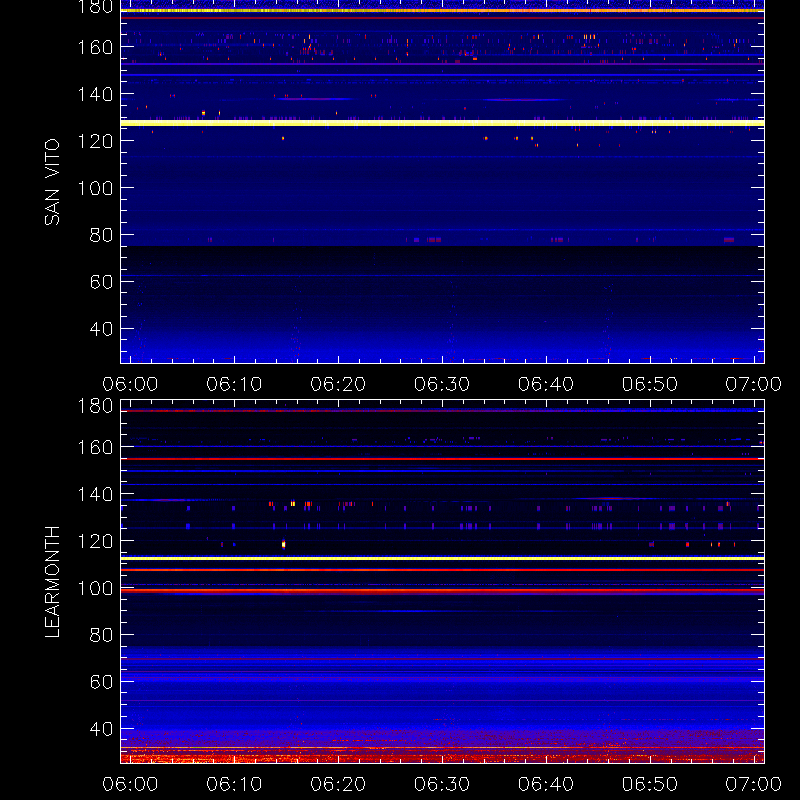Screen dimensions: 800x800
Task: Pick 07:00 time label under Learmonth plot
Action: (x=754, y=784)
